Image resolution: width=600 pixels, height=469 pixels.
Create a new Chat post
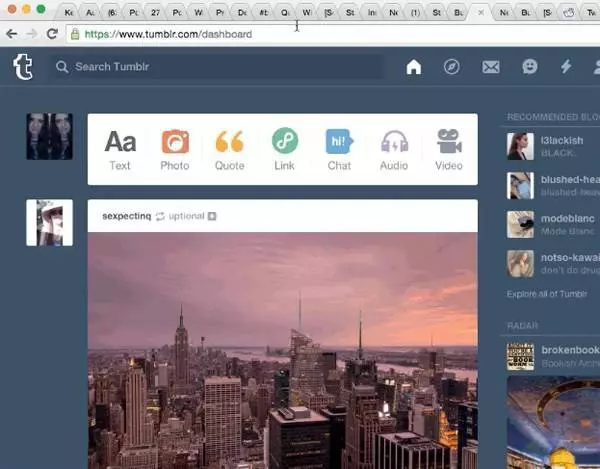(339, 150)
